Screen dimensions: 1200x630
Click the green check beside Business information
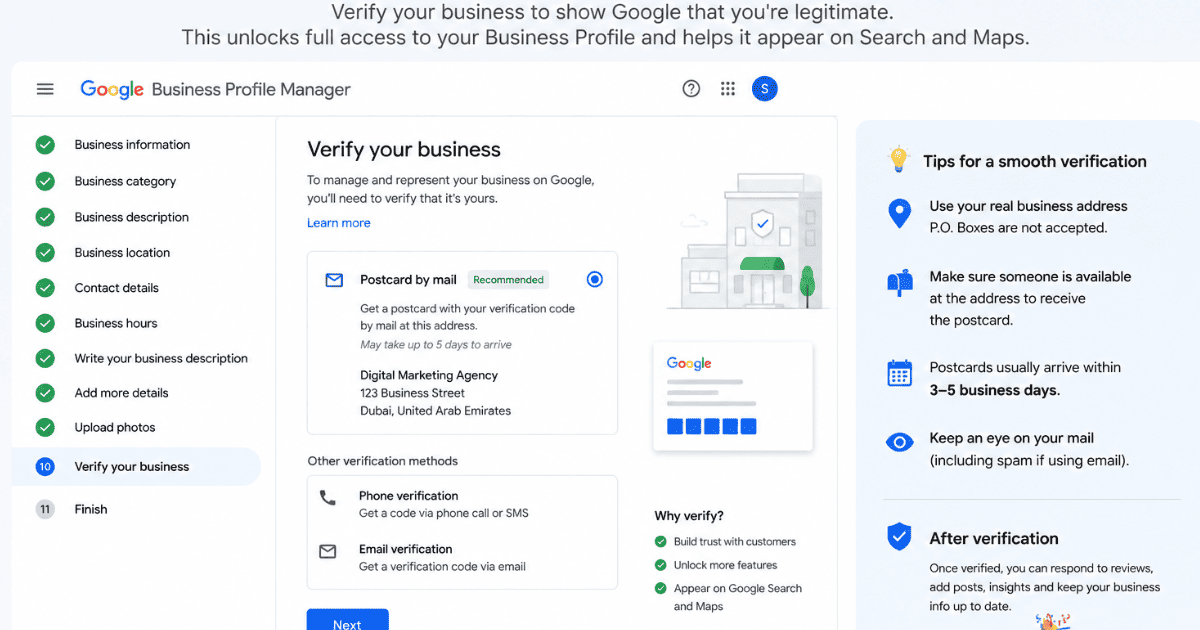click(45, 145)
